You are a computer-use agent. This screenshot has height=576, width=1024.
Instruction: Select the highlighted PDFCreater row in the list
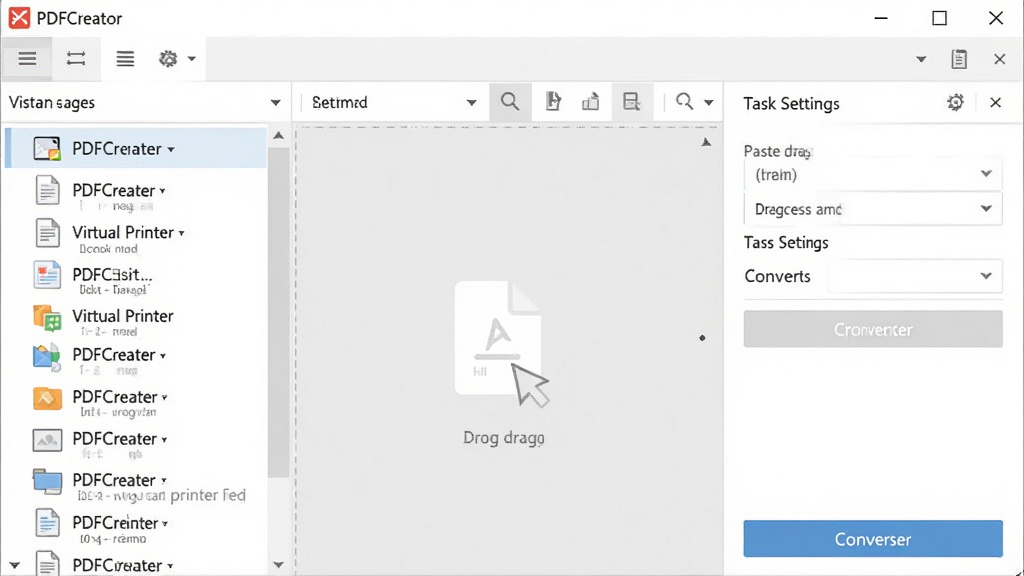[x=136, y=148]
